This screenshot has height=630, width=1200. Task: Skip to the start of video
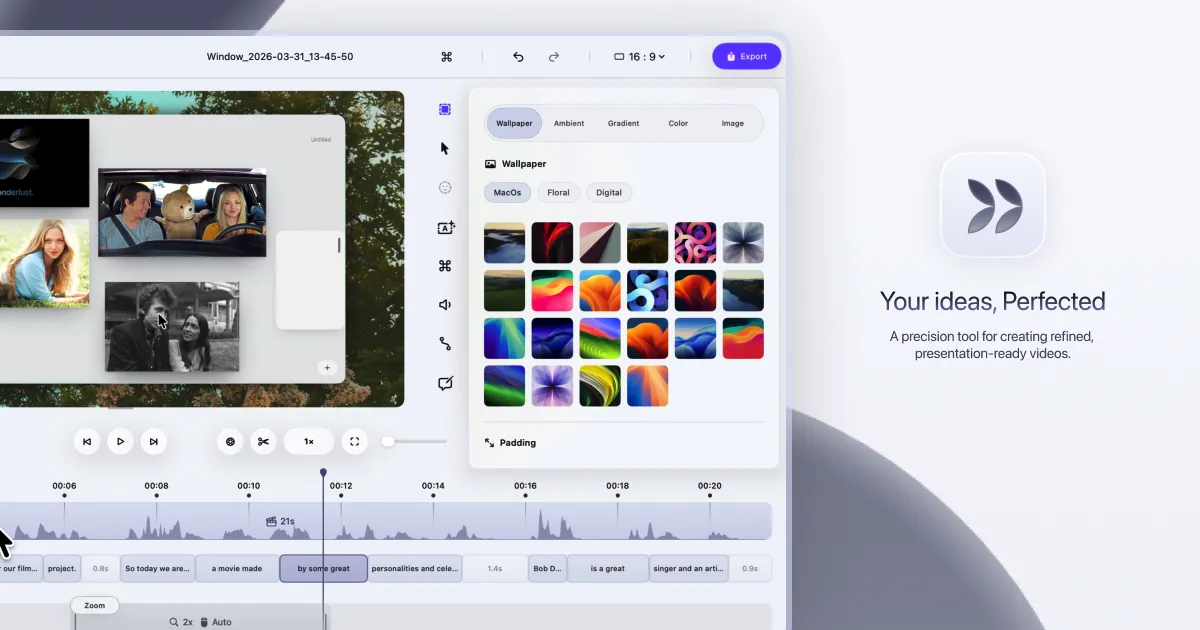pos(87,441)
